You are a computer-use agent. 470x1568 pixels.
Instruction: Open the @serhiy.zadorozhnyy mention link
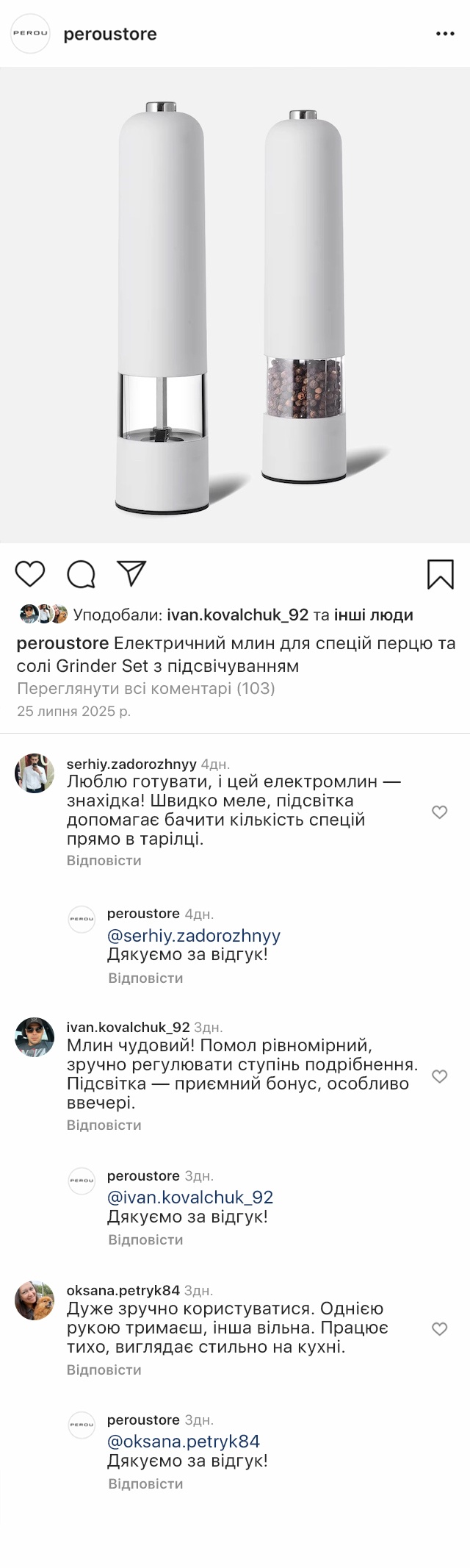click(194, 935)
